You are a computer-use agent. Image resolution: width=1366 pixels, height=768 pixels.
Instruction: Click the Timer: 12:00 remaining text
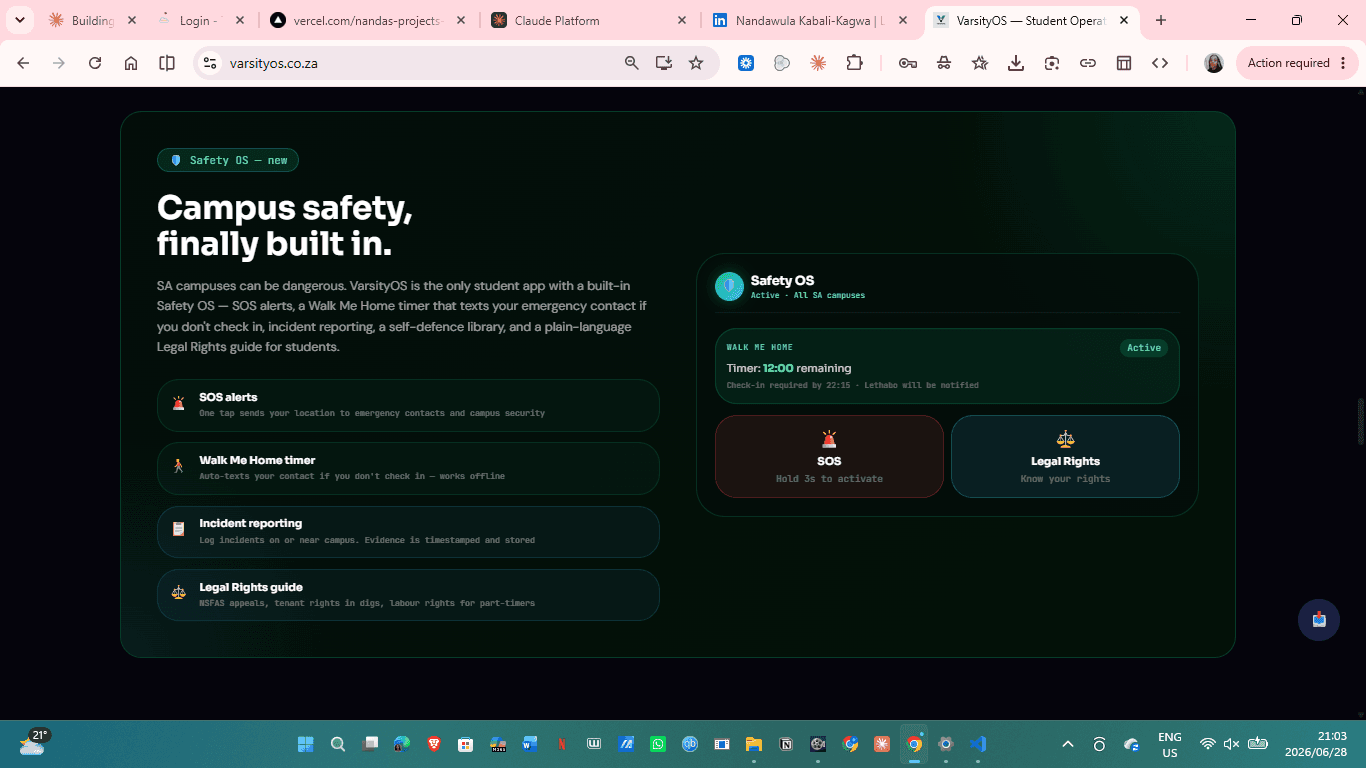tap(789, 368)
